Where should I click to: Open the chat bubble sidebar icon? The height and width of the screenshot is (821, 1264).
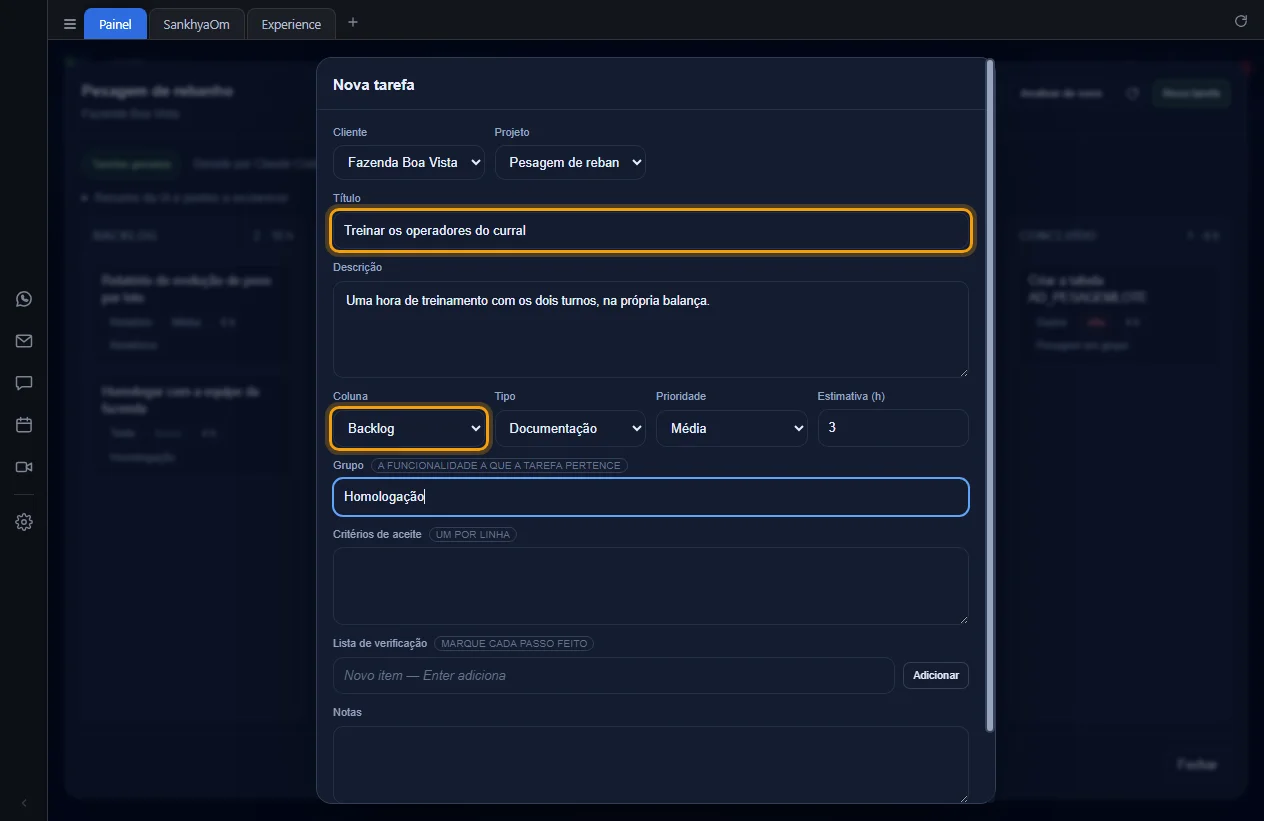click(24, 383)
